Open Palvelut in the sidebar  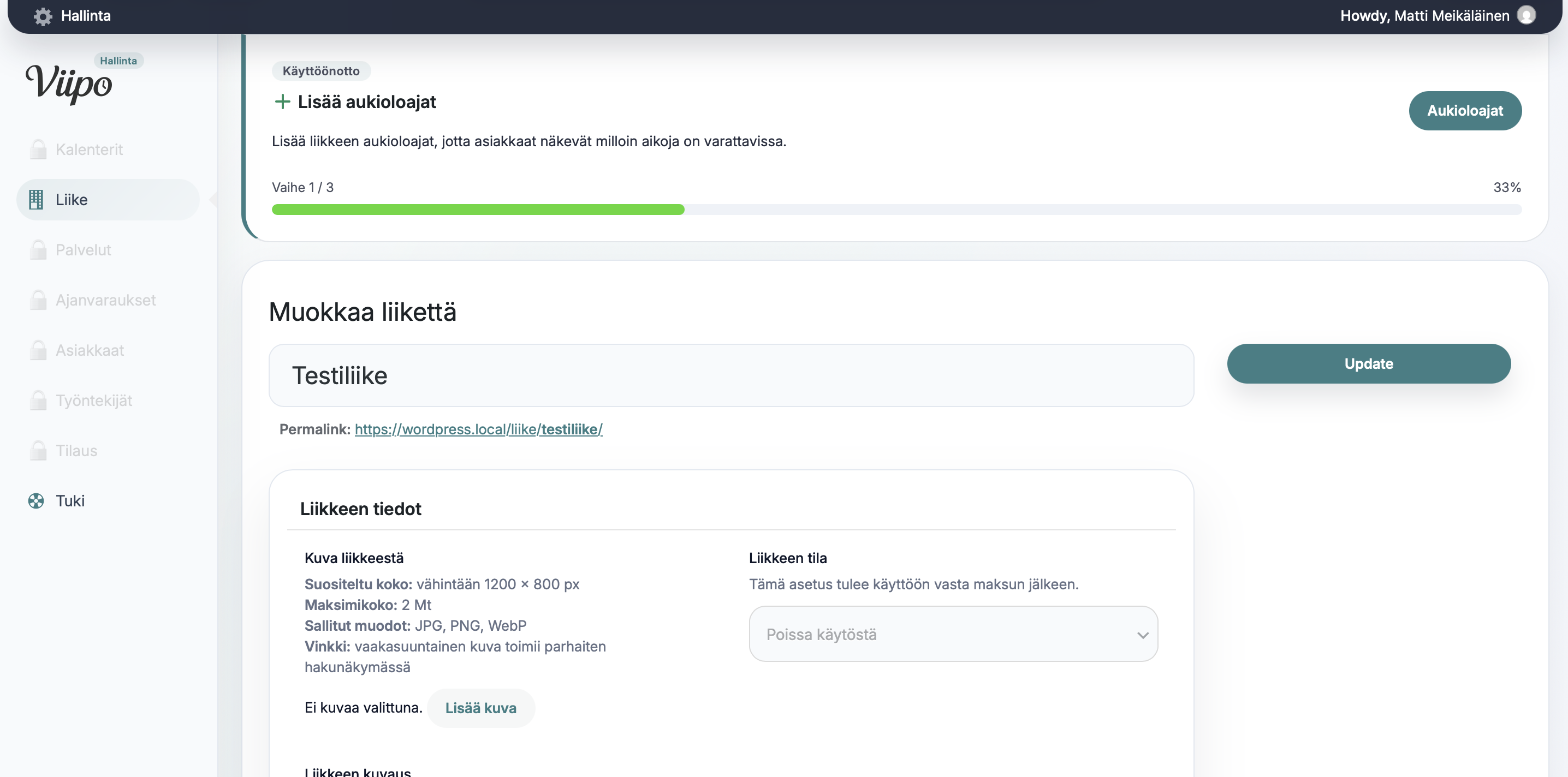[108, 249]
